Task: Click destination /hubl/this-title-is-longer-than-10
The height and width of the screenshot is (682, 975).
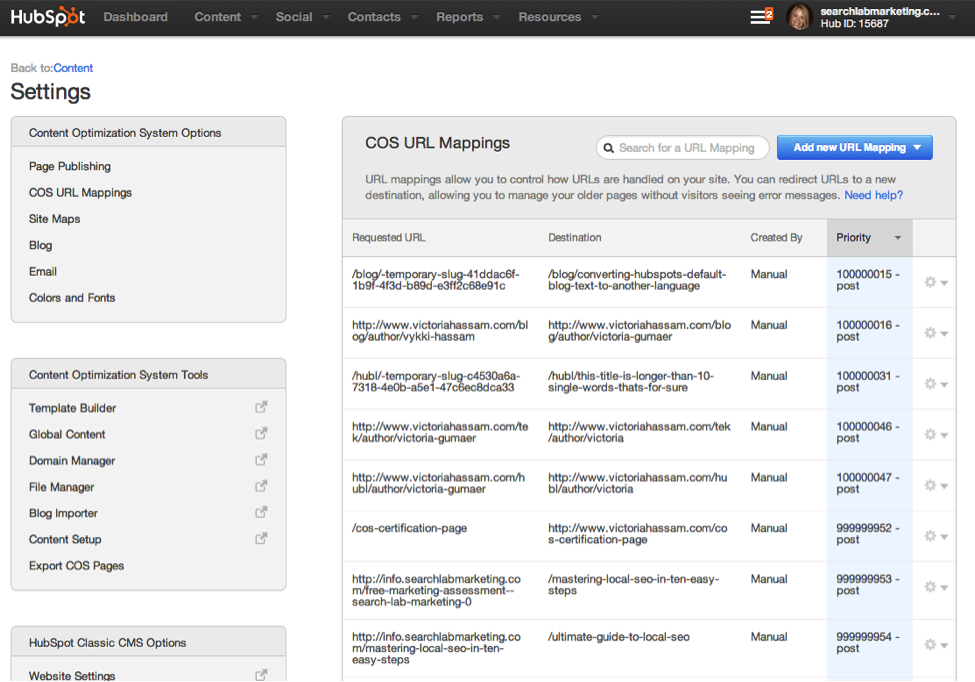Action: 631,382
